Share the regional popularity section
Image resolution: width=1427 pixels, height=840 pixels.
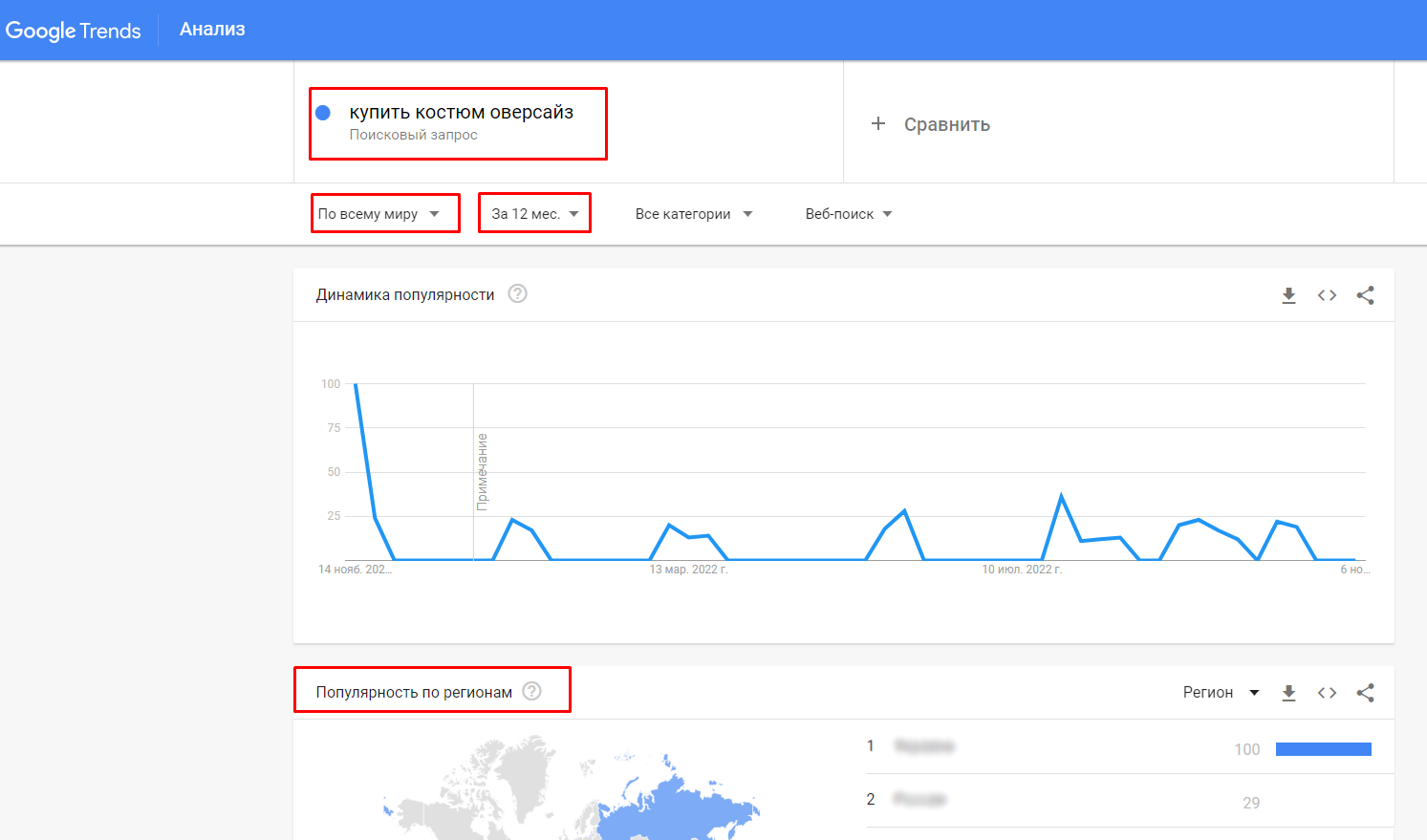pos(1365,693)
